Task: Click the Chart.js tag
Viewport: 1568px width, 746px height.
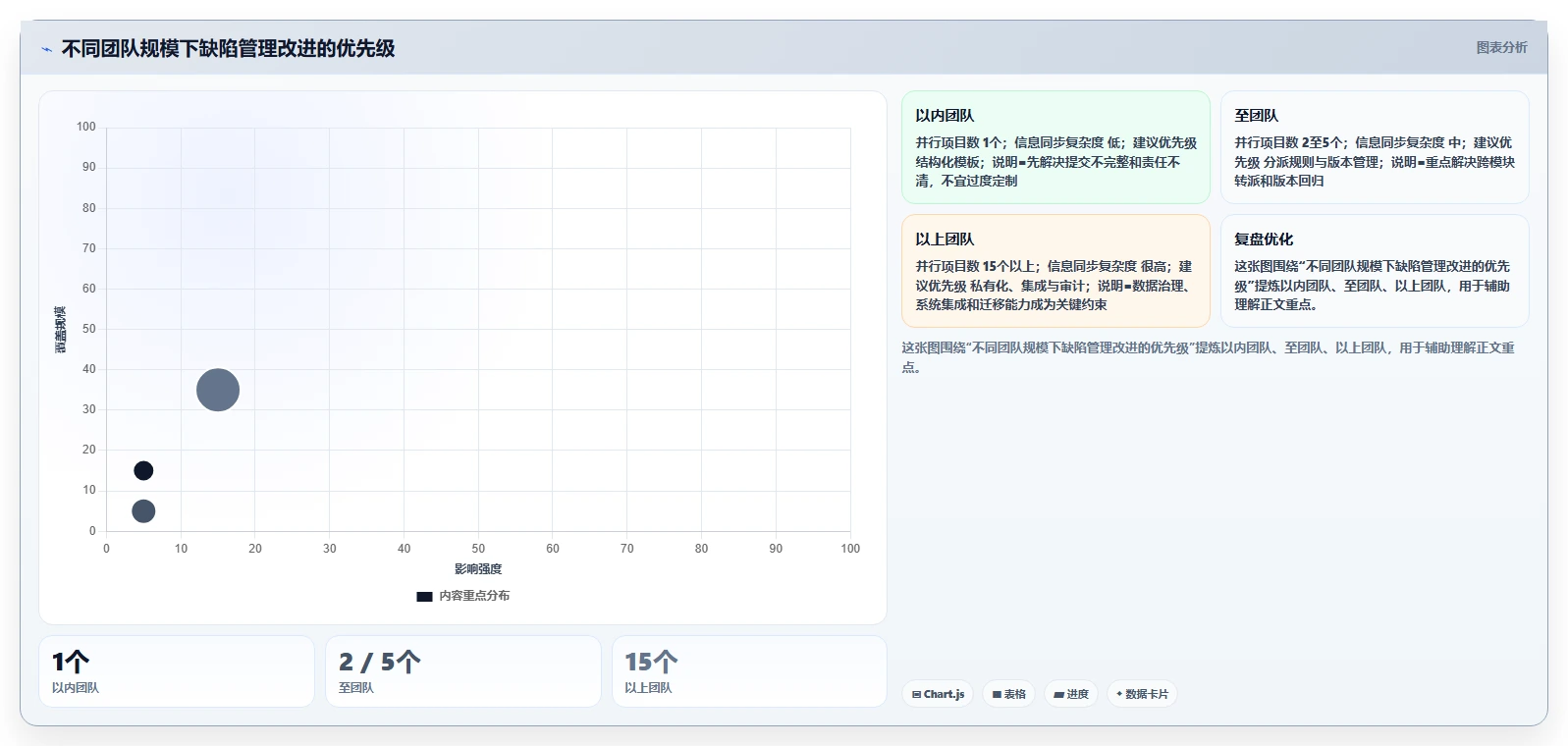Action: click(x=938, y=694)
